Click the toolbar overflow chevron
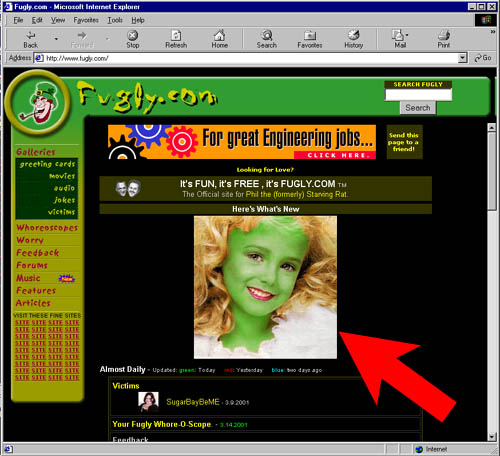This screenshot has width=500, height=456. coord(493,32)
